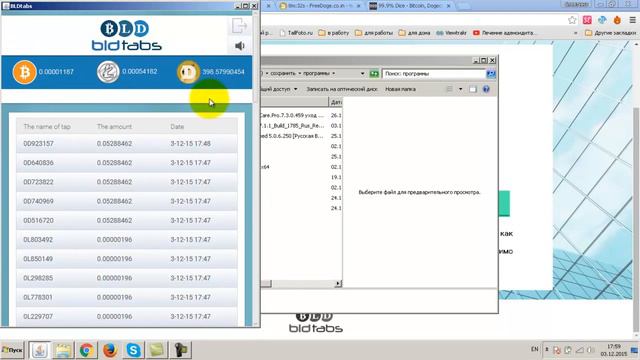
Task: Click the Skype icon in the taskbar
Action: 133,350
